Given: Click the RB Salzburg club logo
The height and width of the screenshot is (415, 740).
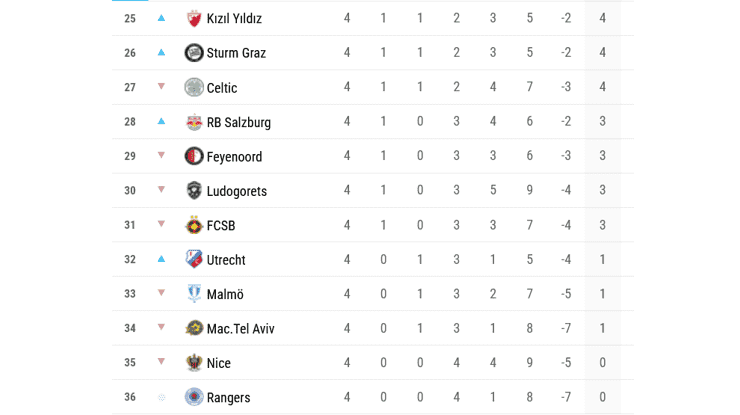Looking at the screenshot, I should tap(194, 122).
